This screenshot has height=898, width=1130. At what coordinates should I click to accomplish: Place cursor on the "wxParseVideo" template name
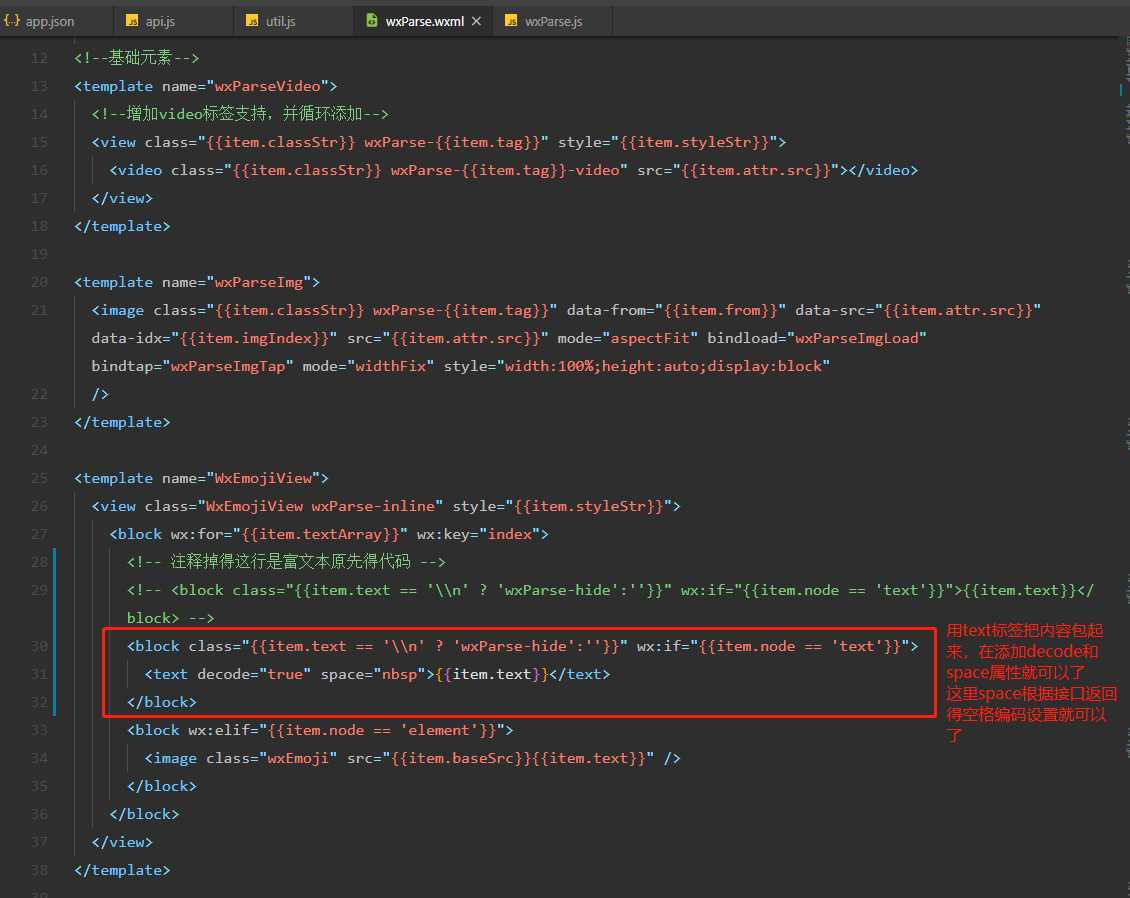tap(267, 86)
